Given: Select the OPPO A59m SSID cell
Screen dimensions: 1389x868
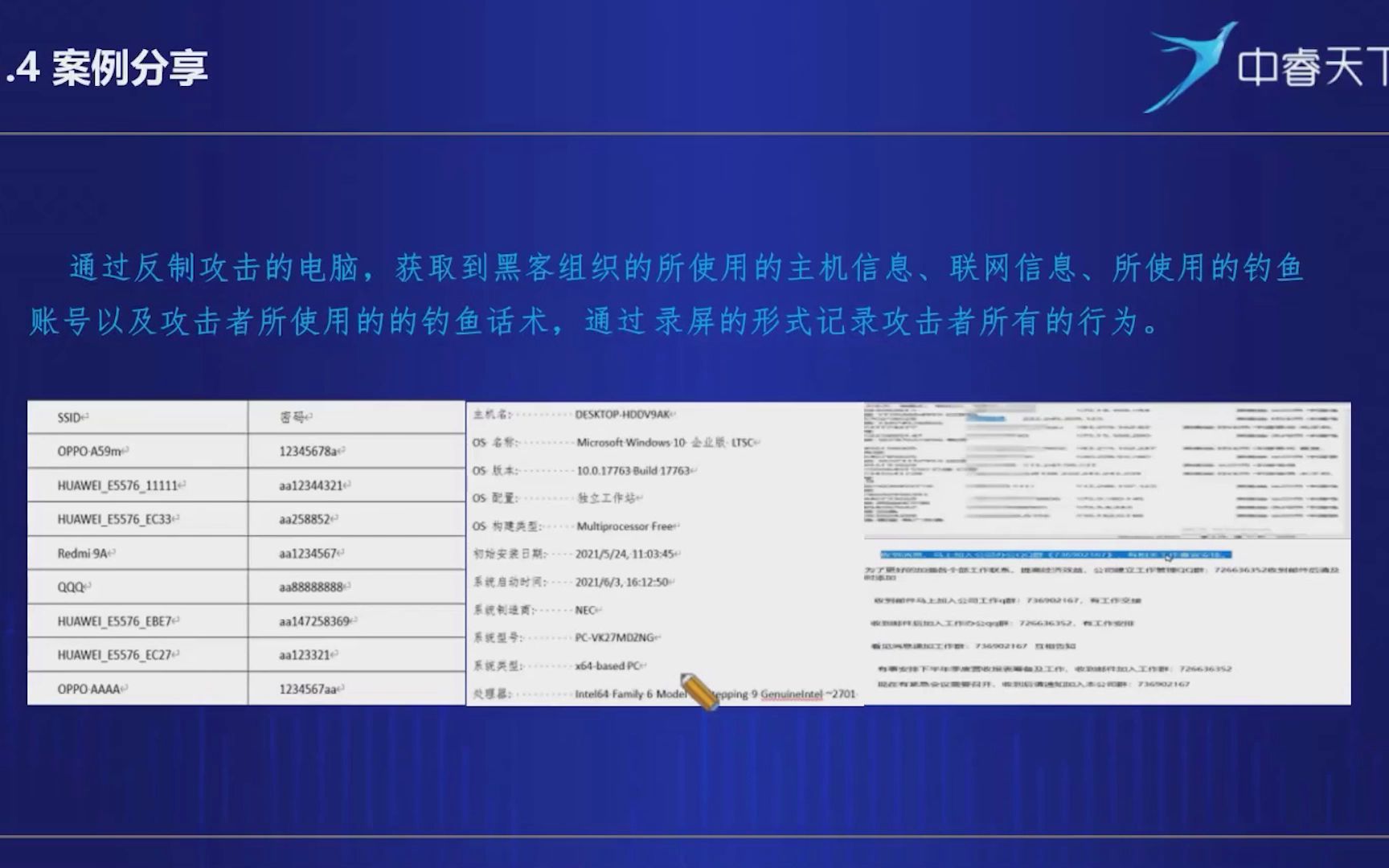Looking at the screenshot, I should (137, 451).
